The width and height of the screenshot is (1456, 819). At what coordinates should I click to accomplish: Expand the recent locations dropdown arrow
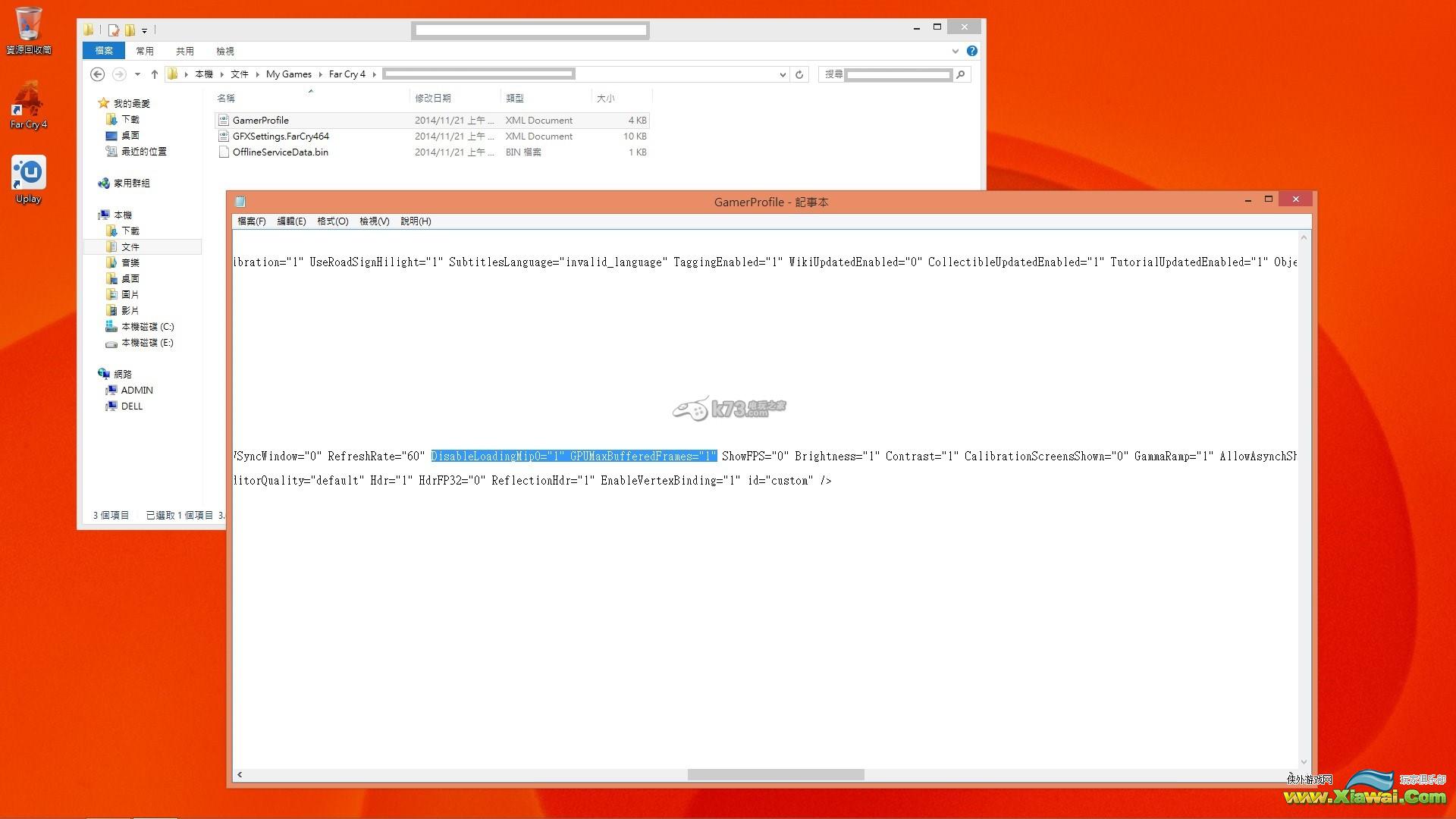pos(137,74)
